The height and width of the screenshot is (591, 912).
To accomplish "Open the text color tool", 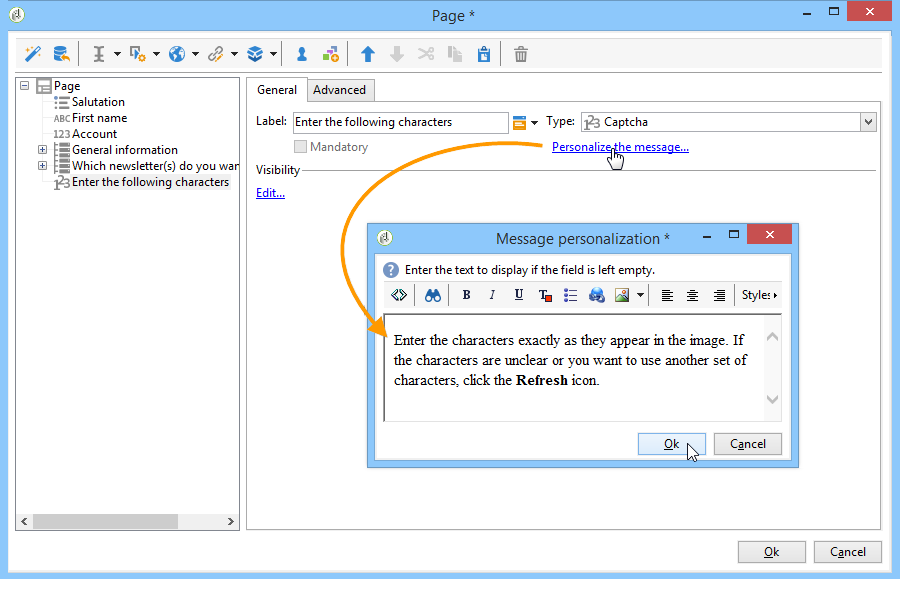I will 544,296.
